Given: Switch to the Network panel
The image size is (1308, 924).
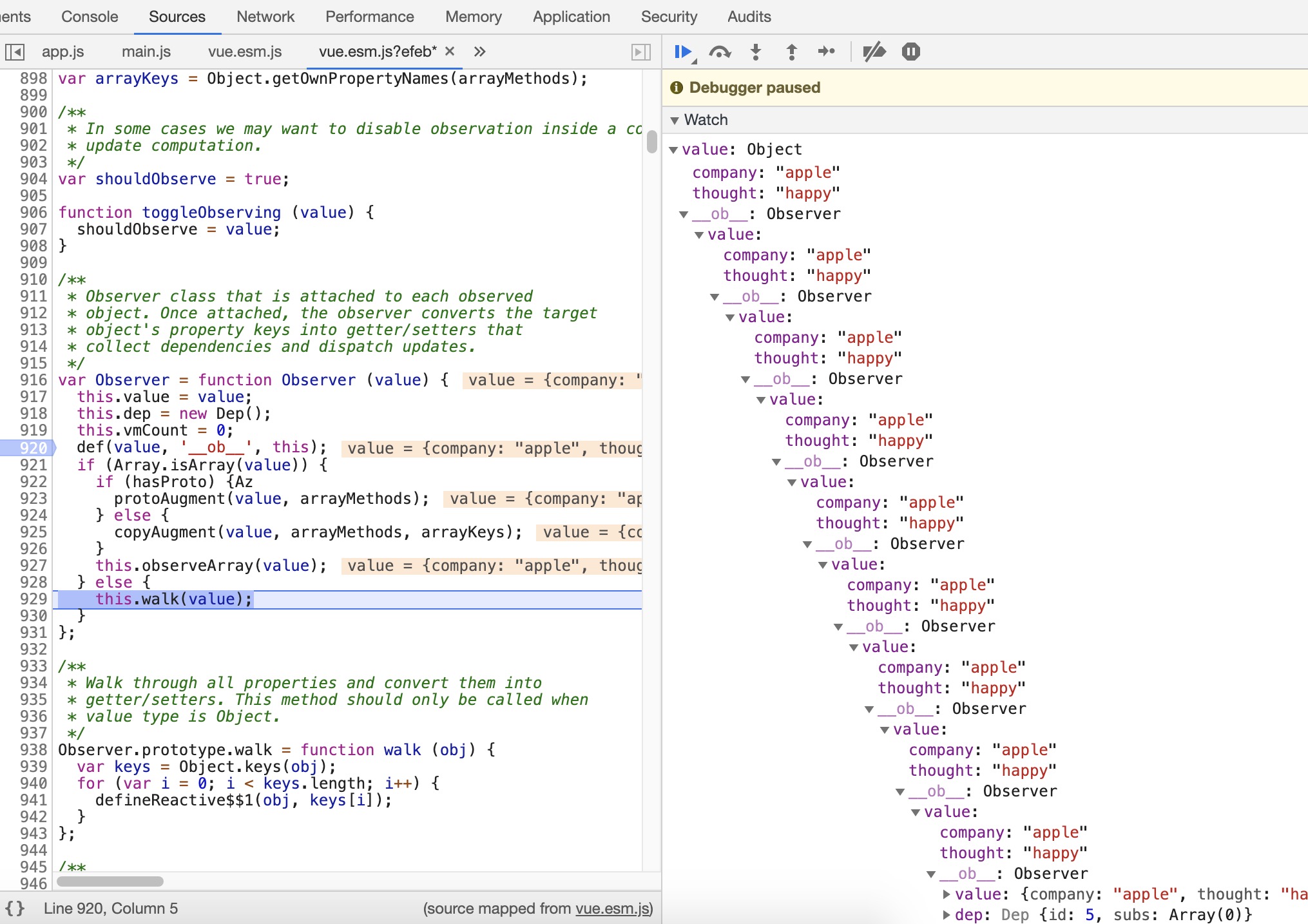Looking at the screenshot, I should [265, 17].
